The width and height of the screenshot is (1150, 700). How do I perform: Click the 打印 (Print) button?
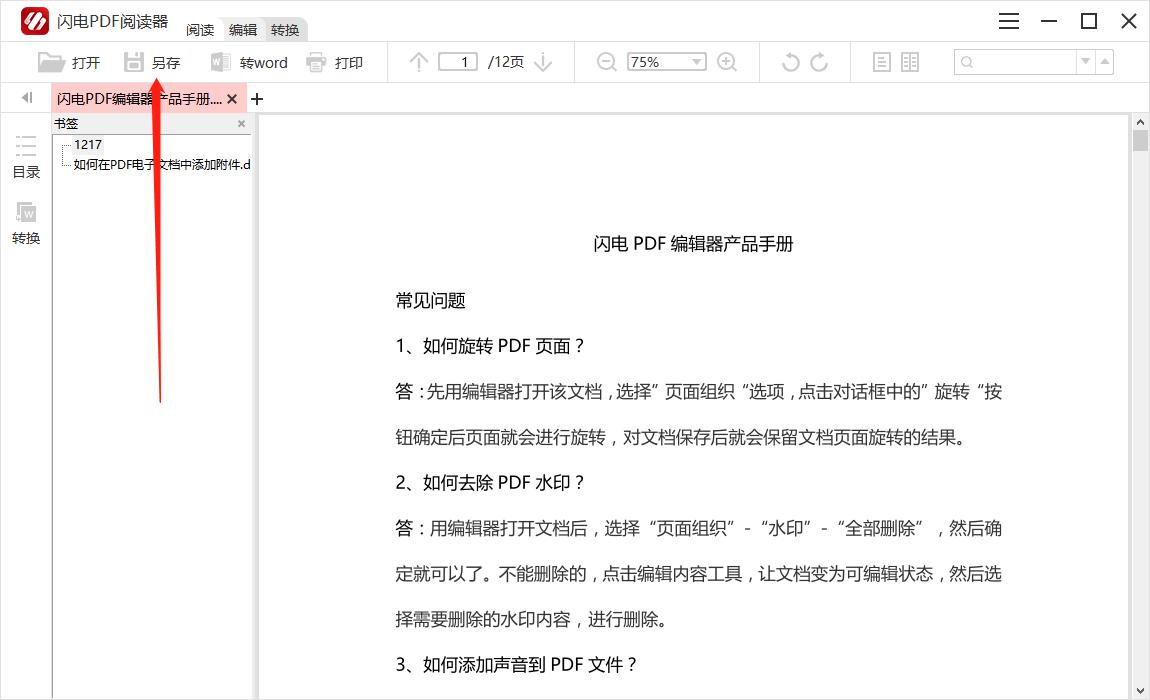click(x=335, y=63)
